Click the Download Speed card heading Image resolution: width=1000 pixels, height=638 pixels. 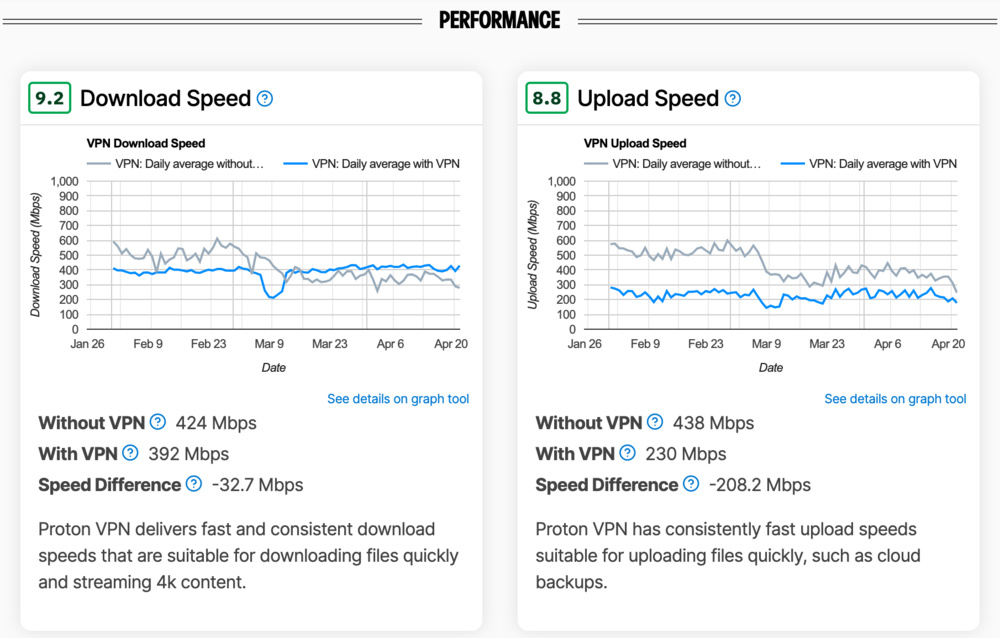pos(166,98)
